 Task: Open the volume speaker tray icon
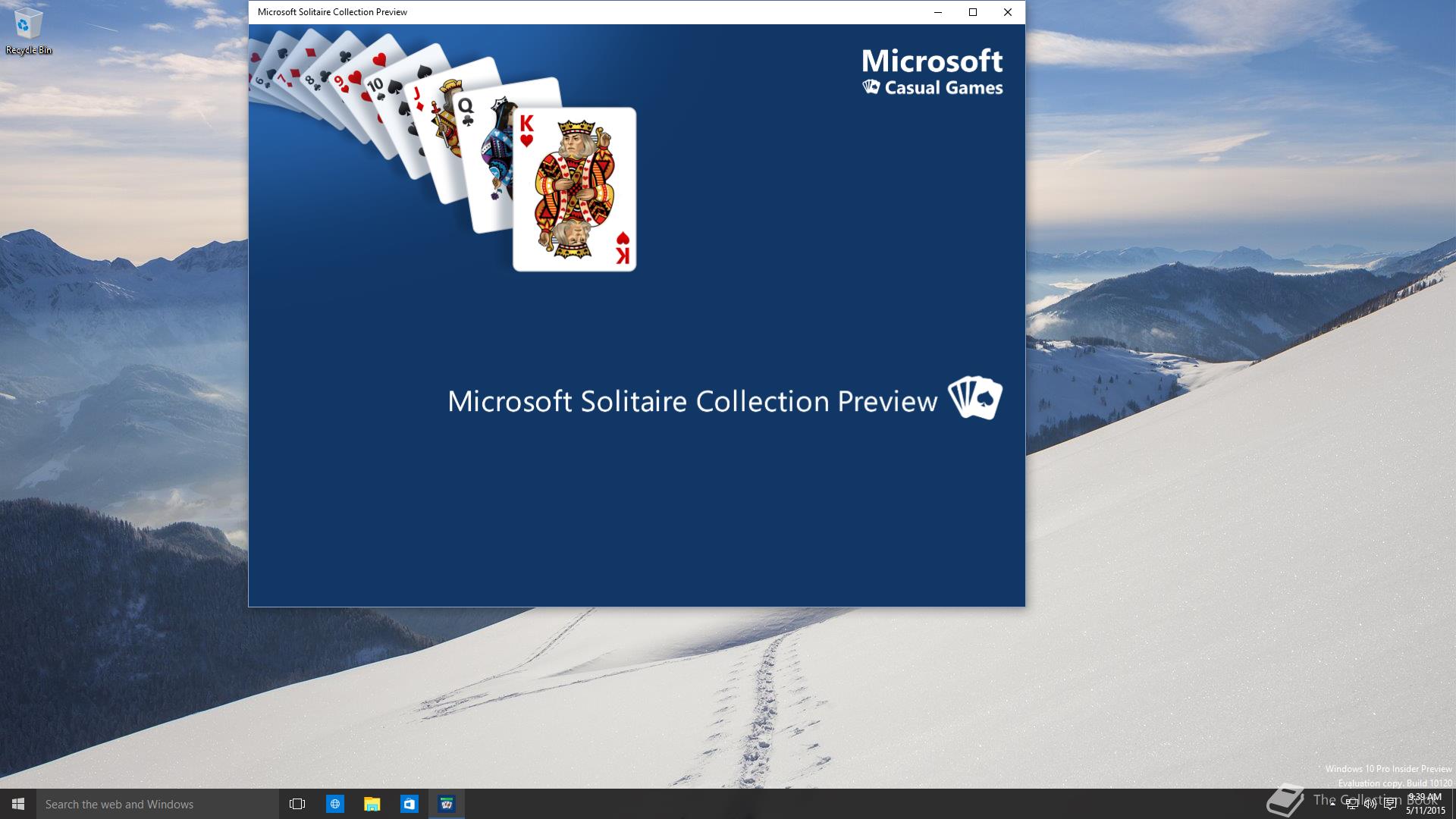pyautogui.click(x=1370, y=804)
